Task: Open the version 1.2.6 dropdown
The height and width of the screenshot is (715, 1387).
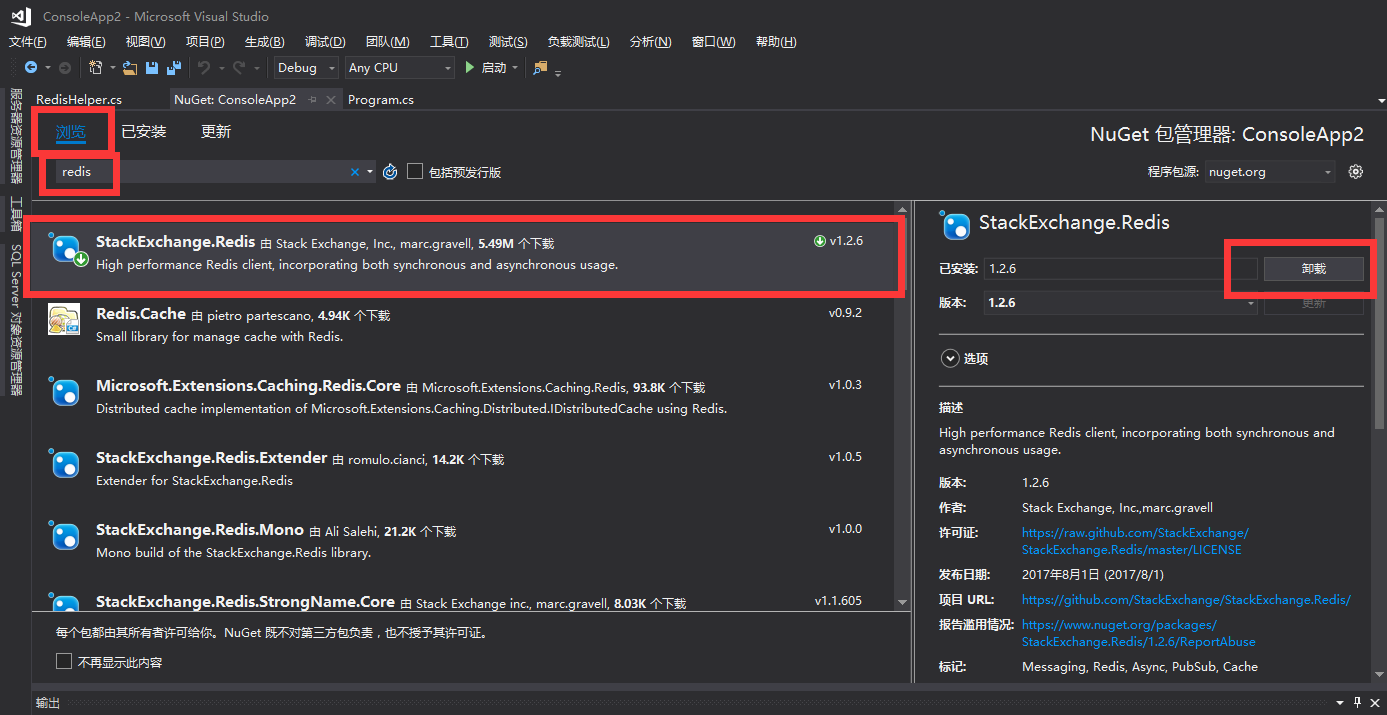Action: [x=1120, y=303]
